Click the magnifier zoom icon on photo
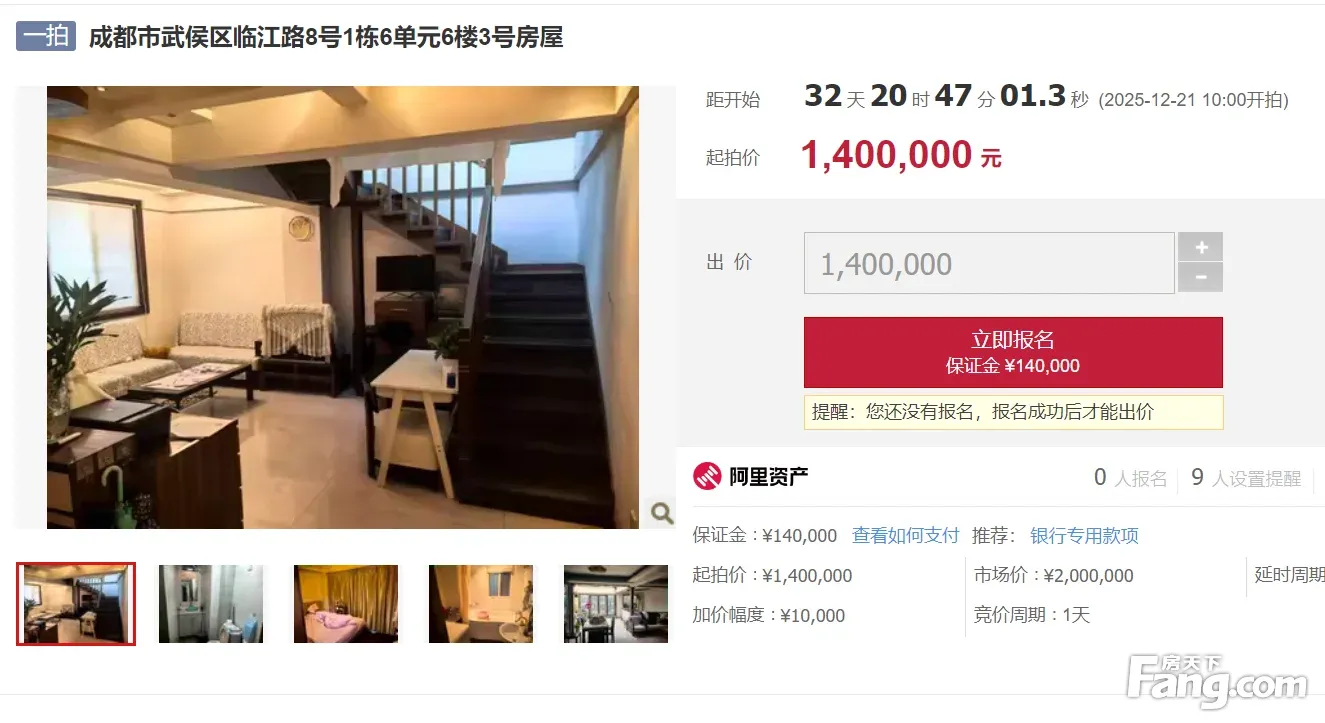Viewport: 1325px width, 723px height. point(661,513)
